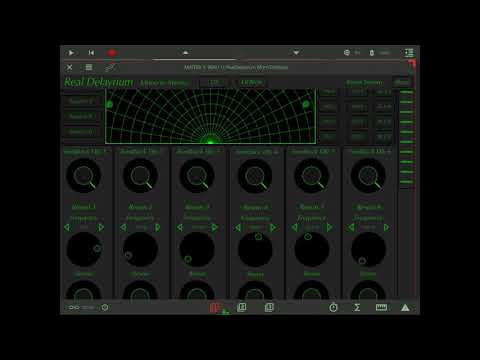Click the middle preset button left of radar
The width and height of the screenshot is (480, 360).
(81, 116)
